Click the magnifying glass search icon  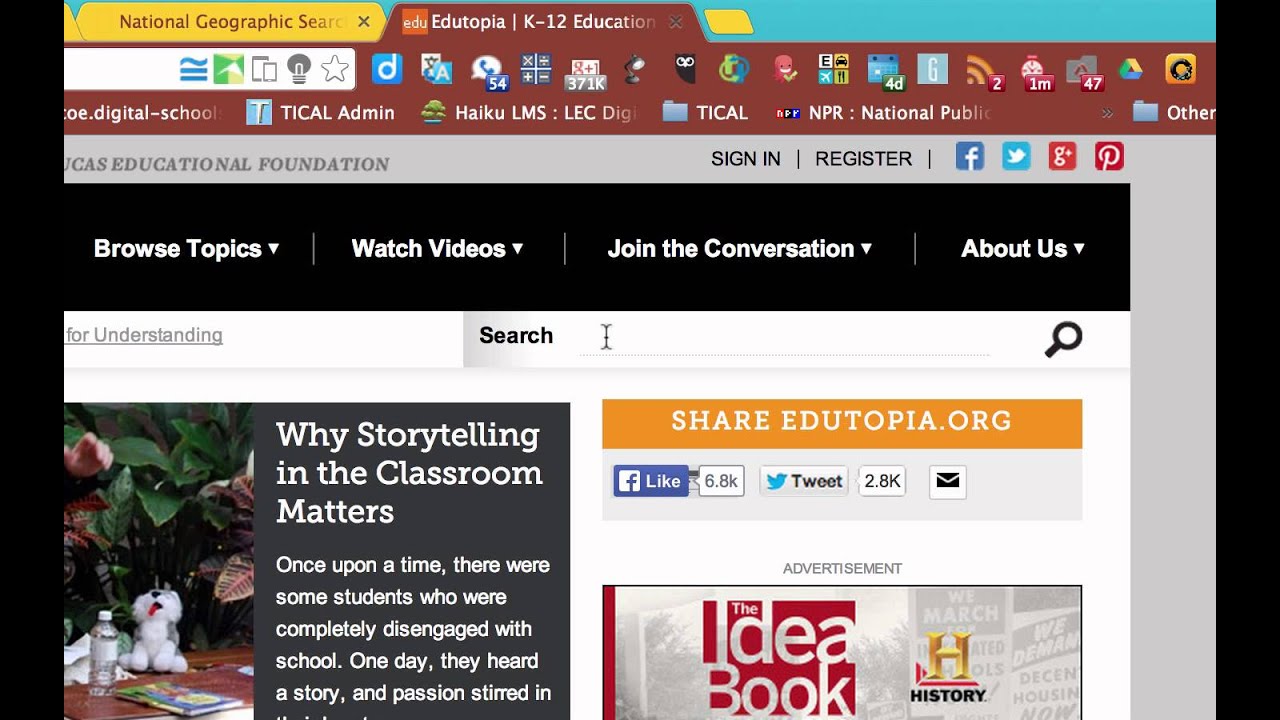[1064, 339]
